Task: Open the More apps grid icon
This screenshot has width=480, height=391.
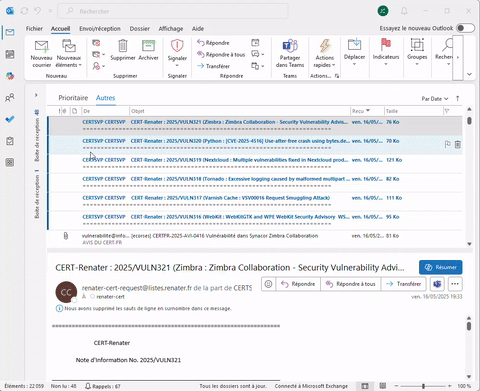Action: (x=10, y=162)
